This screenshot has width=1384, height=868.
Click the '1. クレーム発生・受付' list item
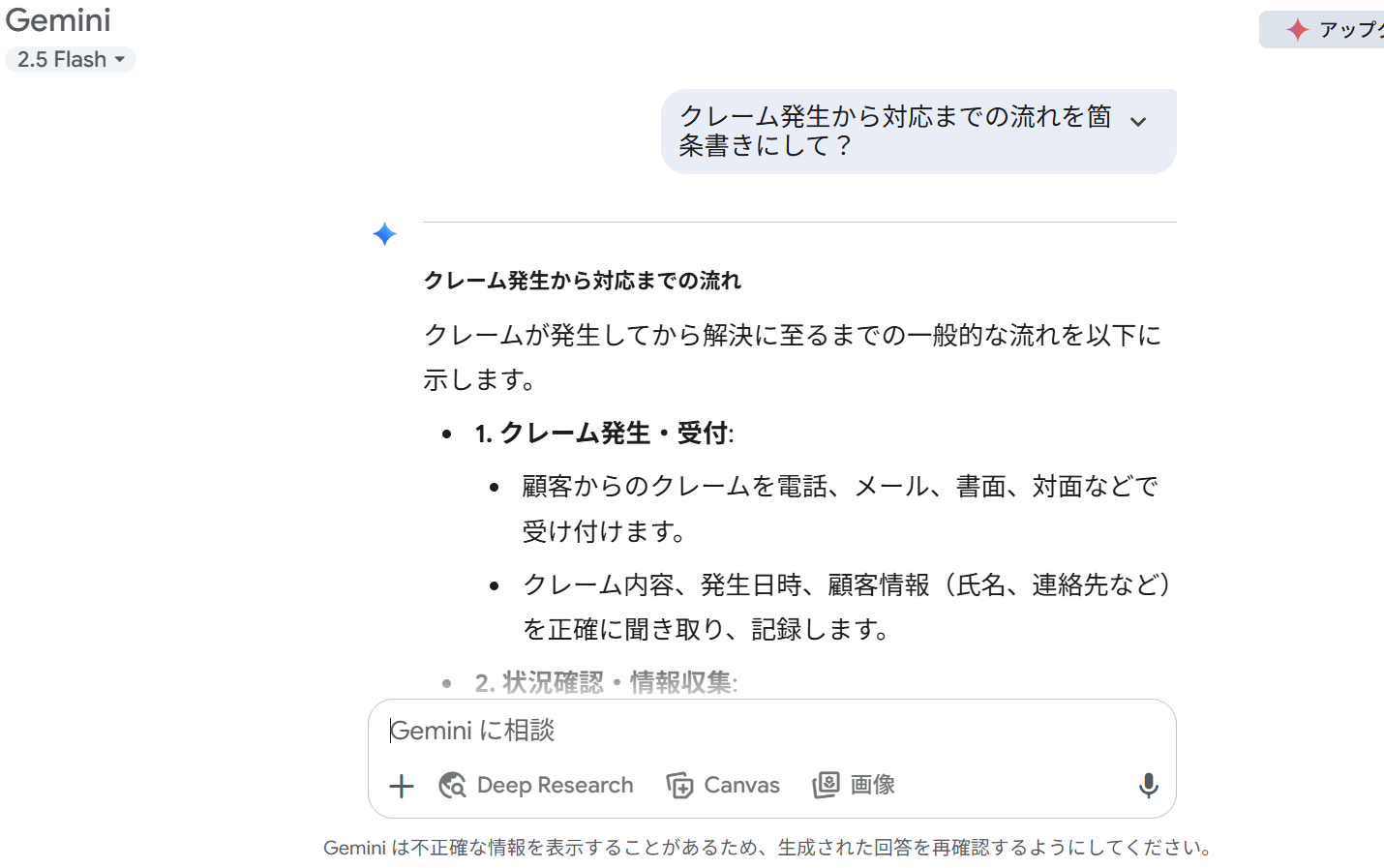point(605,433)
